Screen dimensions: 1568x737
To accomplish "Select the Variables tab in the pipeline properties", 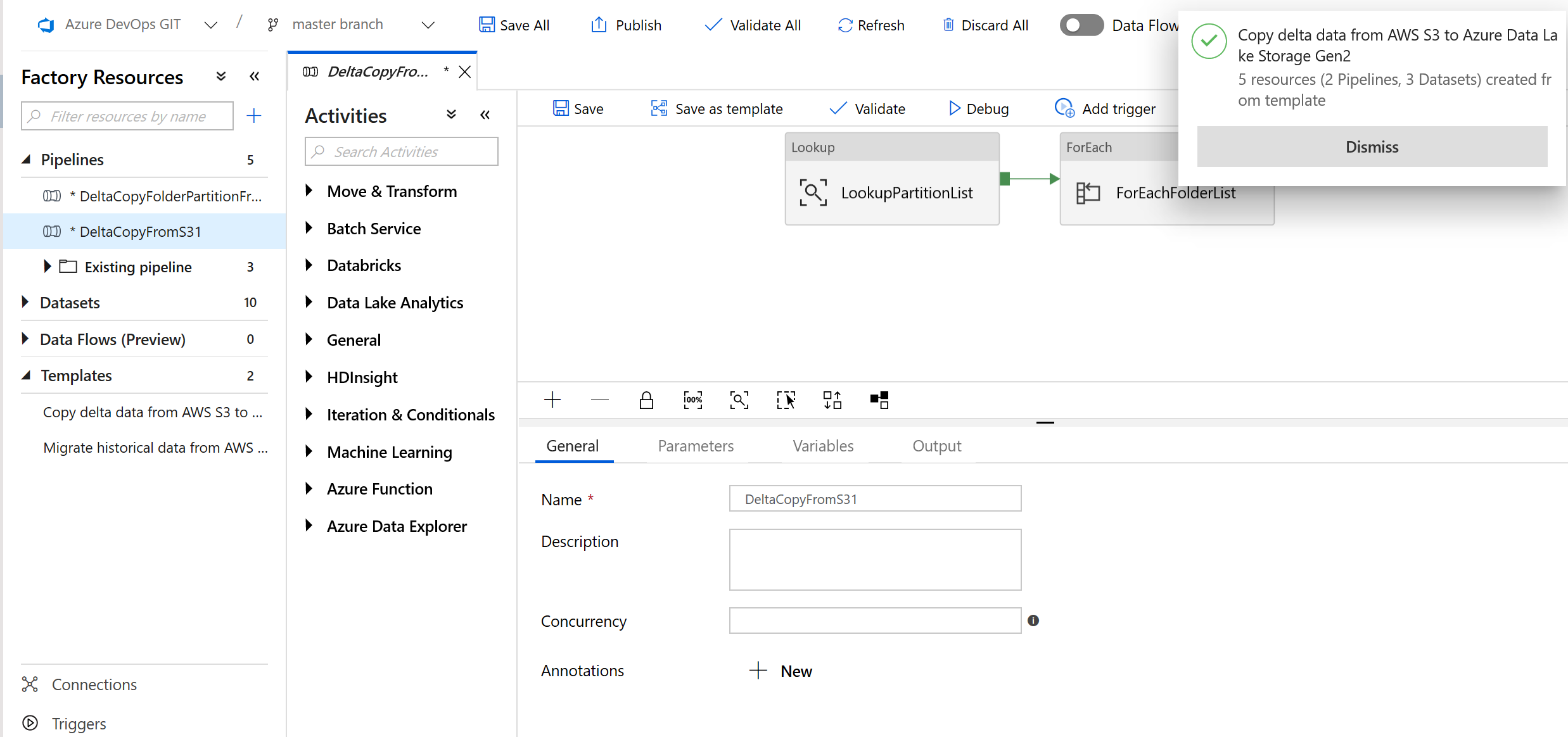I will click(x=823, y=445).
